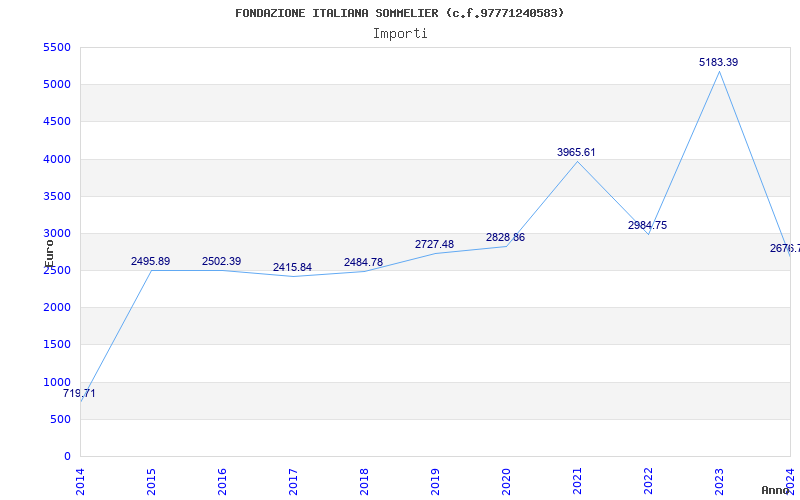The height and width of the screenshot is (500, 800).
Task: Click the 2018 x-axis year label
Action: pyautogui.click(x=364, y=482)
